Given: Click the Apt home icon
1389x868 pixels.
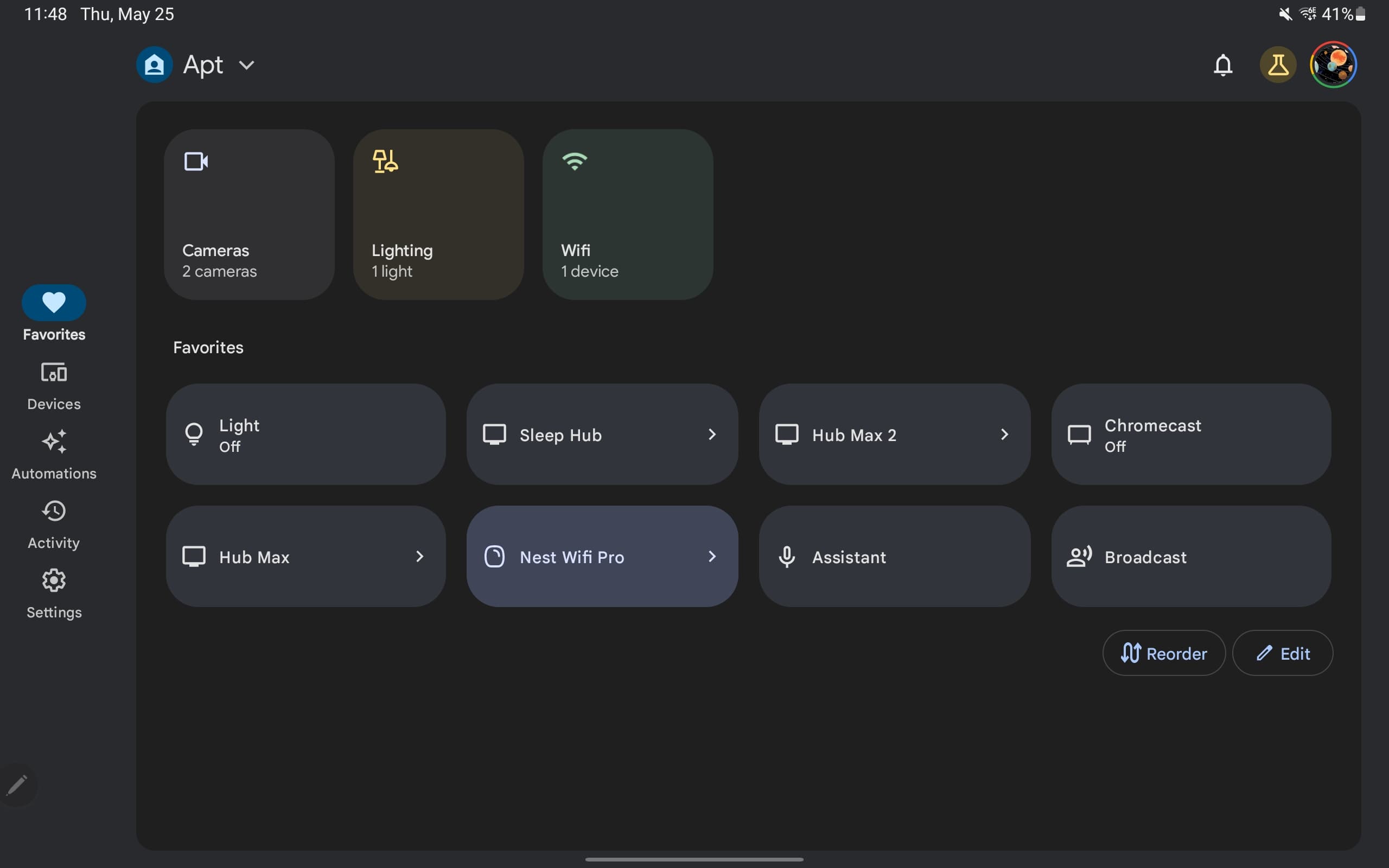Looking at the screenshot, I should coord(155,65).
